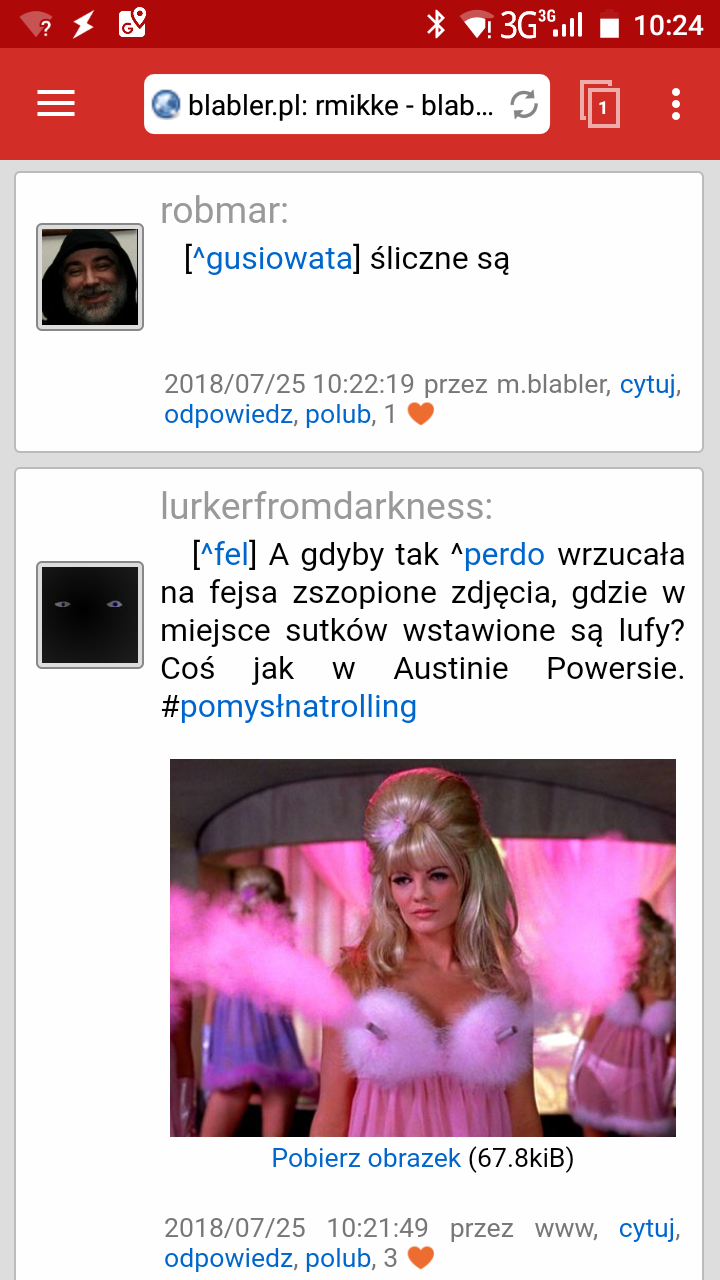Viewport: 720px width, 1280px height.
Task: Tap the blabler.pl address bar
Action: [x=347, y=104]
